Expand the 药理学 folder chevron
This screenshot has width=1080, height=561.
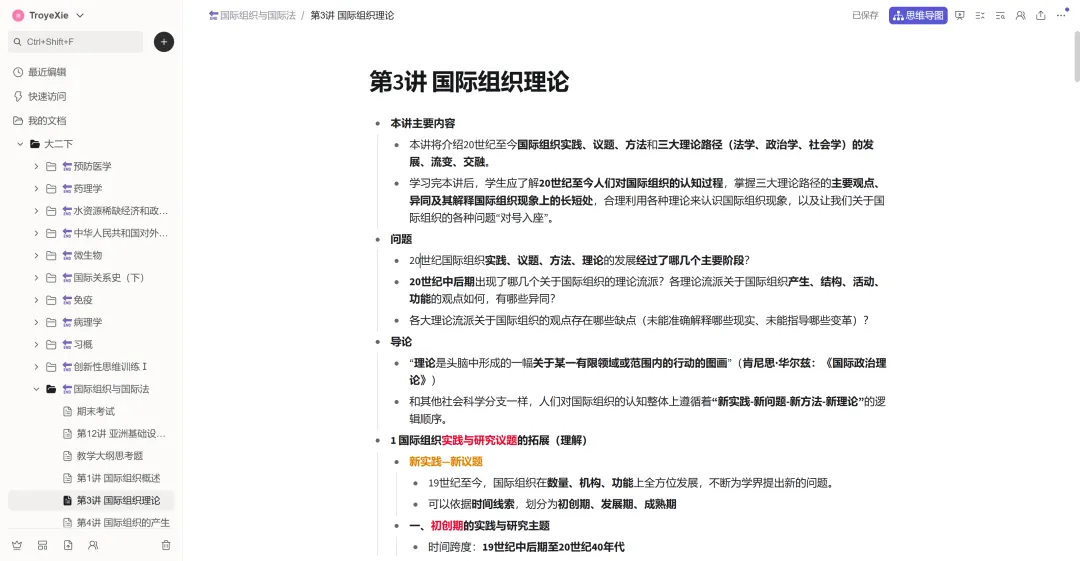[x=36, y=189]
